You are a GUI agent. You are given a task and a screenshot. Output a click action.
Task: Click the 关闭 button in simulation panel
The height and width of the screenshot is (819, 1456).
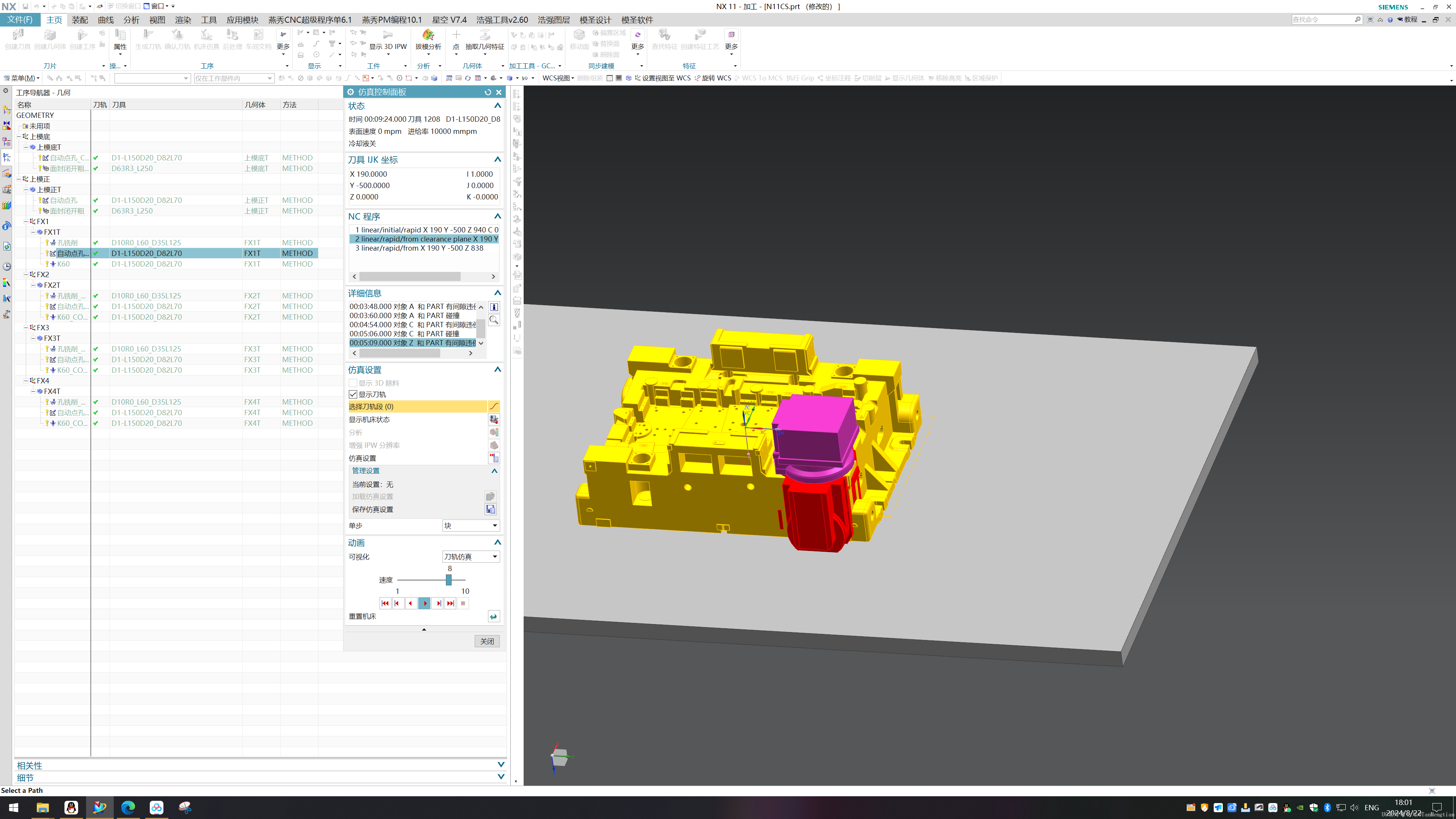pos(486,641)
